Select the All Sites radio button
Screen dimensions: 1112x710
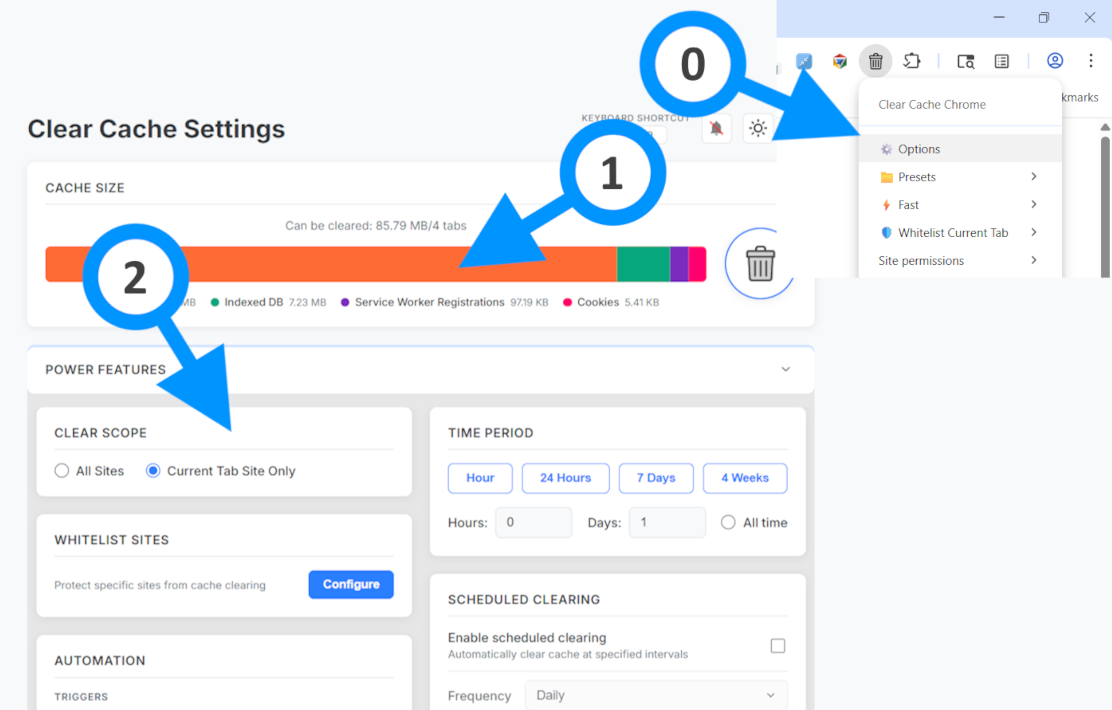(62, 471)
